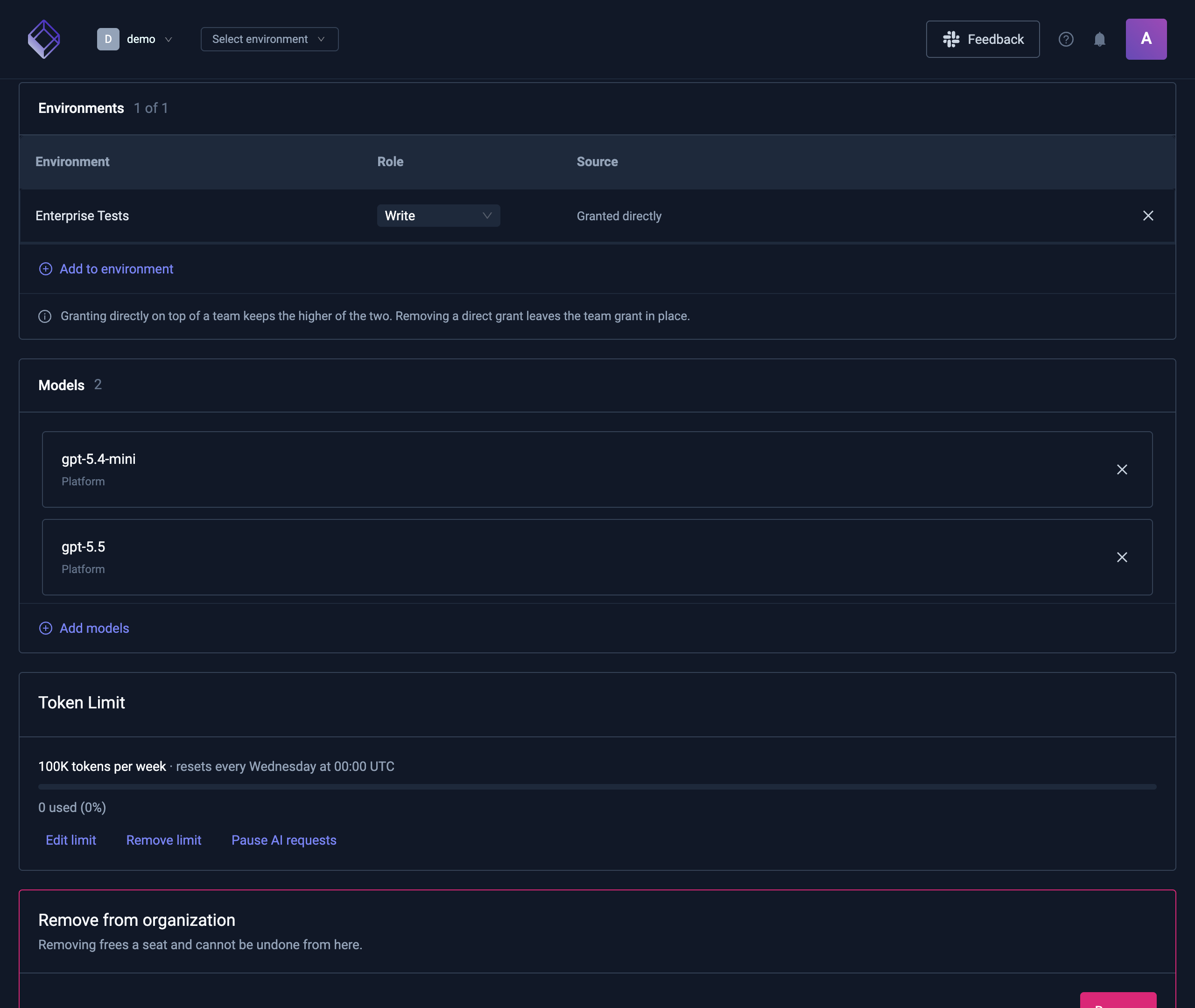Change the Write role dropdown
This screenshot has height=1008, width=1195.
pyautogui.click(x=438, y=216)
